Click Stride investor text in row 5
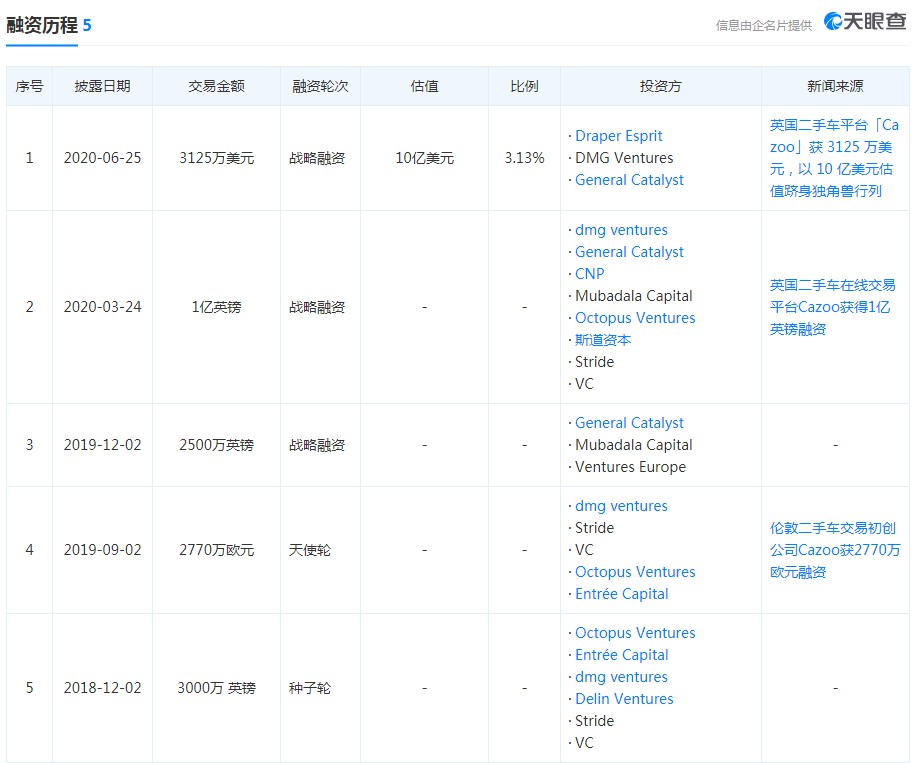921x763 pixels. [594, 721]
